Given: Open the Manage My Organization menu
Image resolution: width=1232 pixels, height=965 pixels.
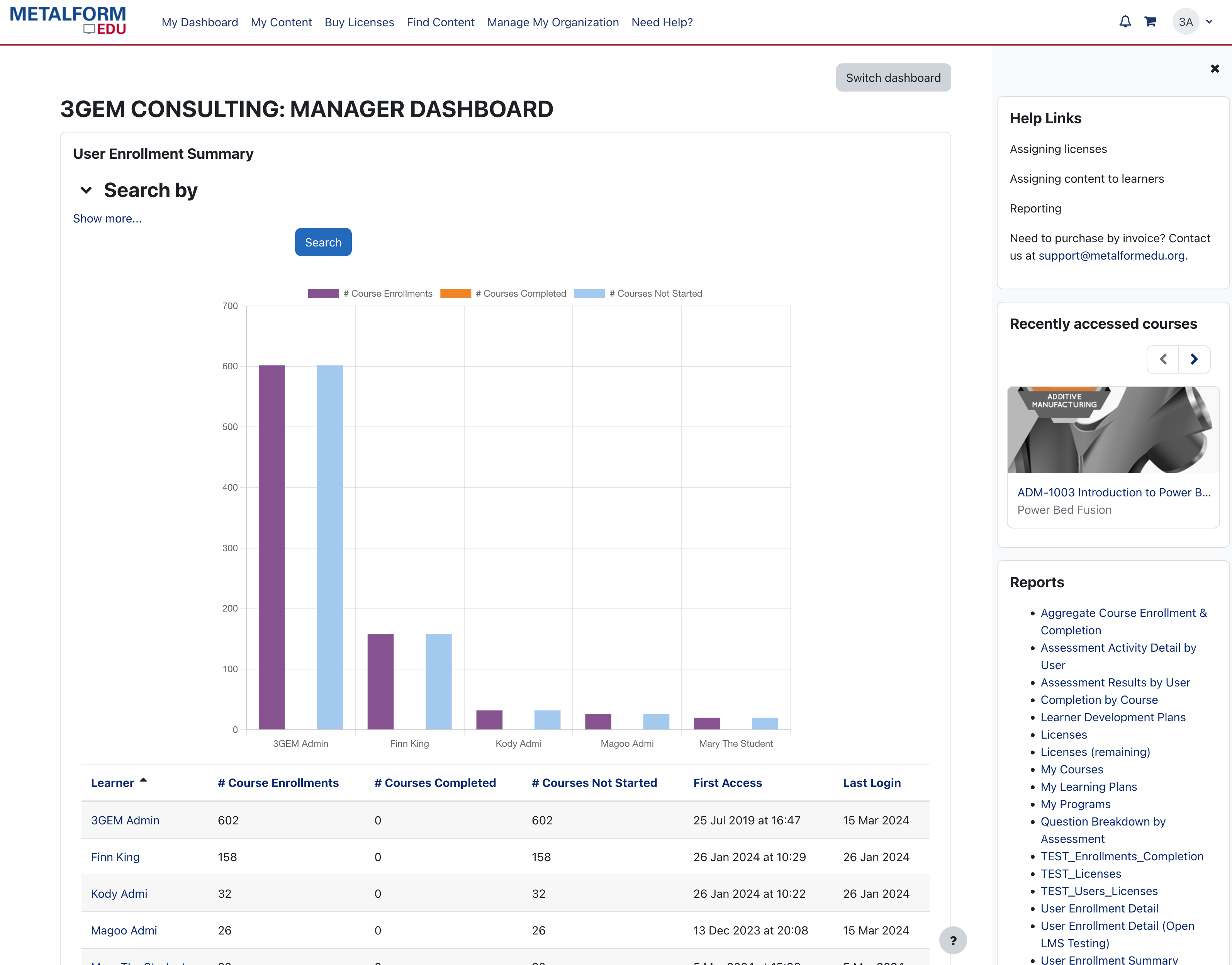Looking at the screenshot, I should tap(552, 23).
